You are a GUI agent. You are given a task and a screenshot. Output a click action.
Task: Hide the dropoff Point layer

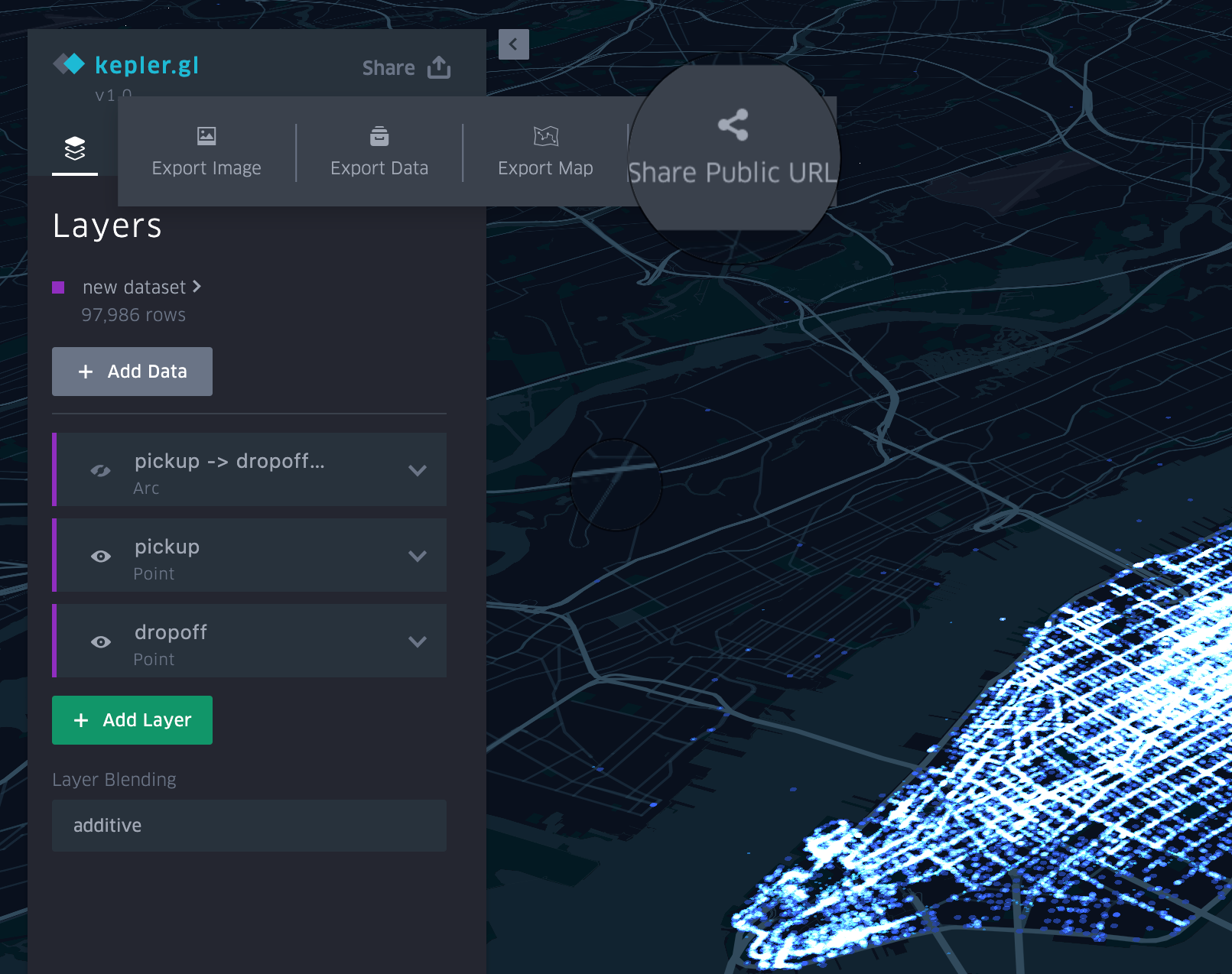coord(101,641)
